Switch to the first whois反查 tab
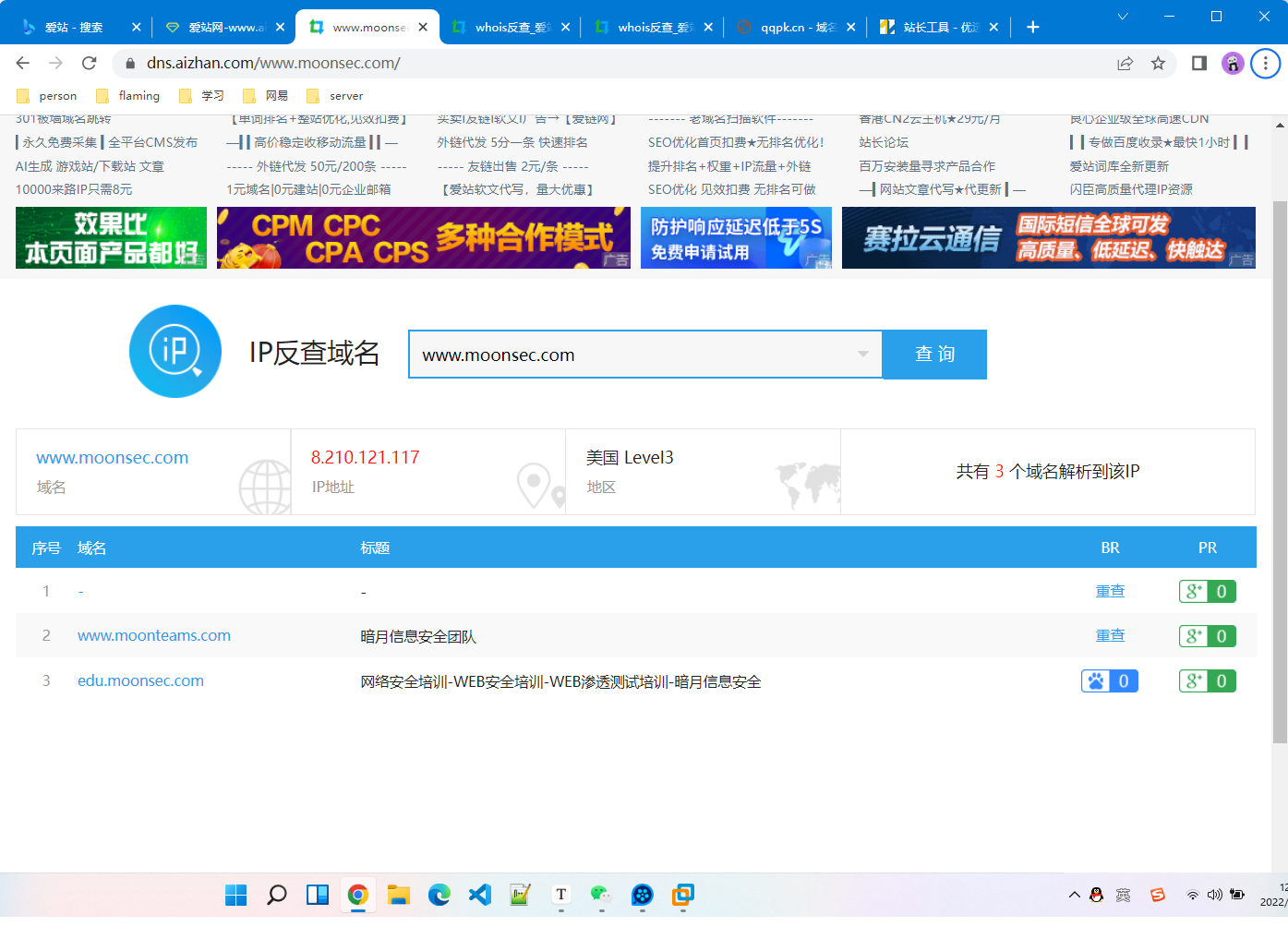 coord(512,27)
